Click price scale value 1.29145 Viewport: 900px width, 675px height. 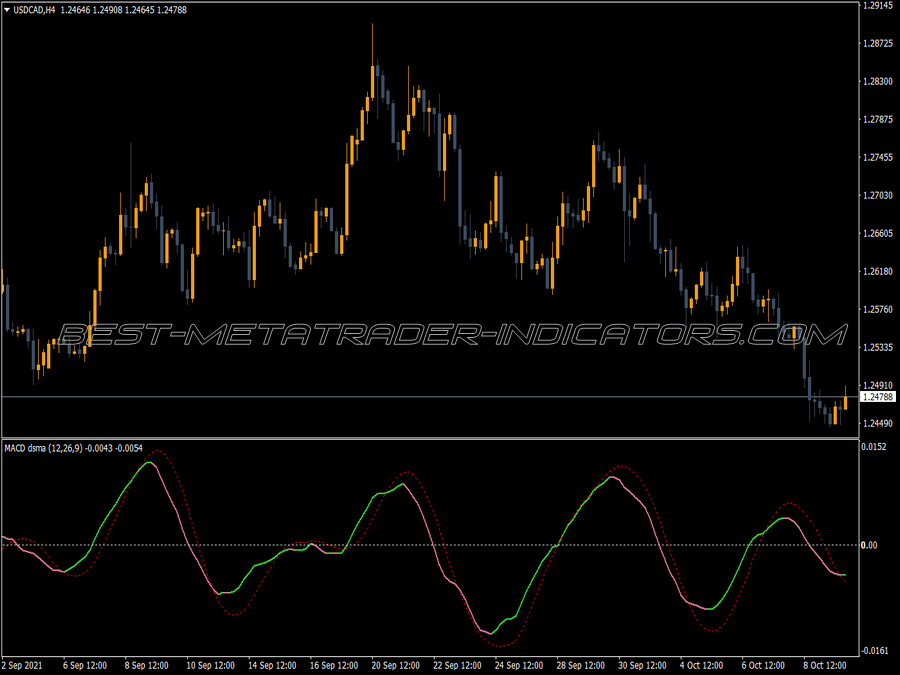click(x=878, y=6)
